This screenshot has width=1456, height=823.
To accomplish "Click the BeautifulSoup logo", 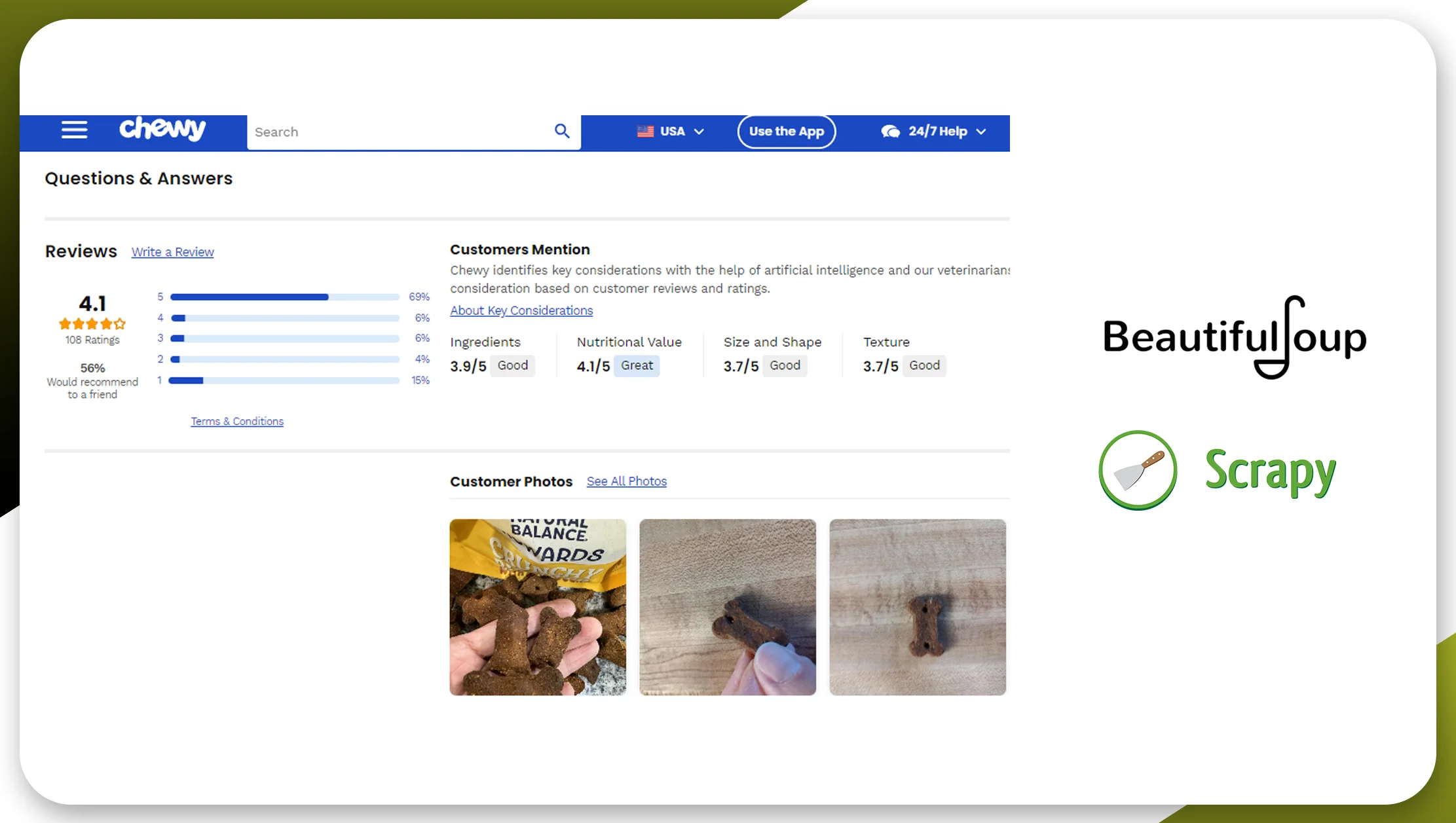I will click(x=1235, y=337).
